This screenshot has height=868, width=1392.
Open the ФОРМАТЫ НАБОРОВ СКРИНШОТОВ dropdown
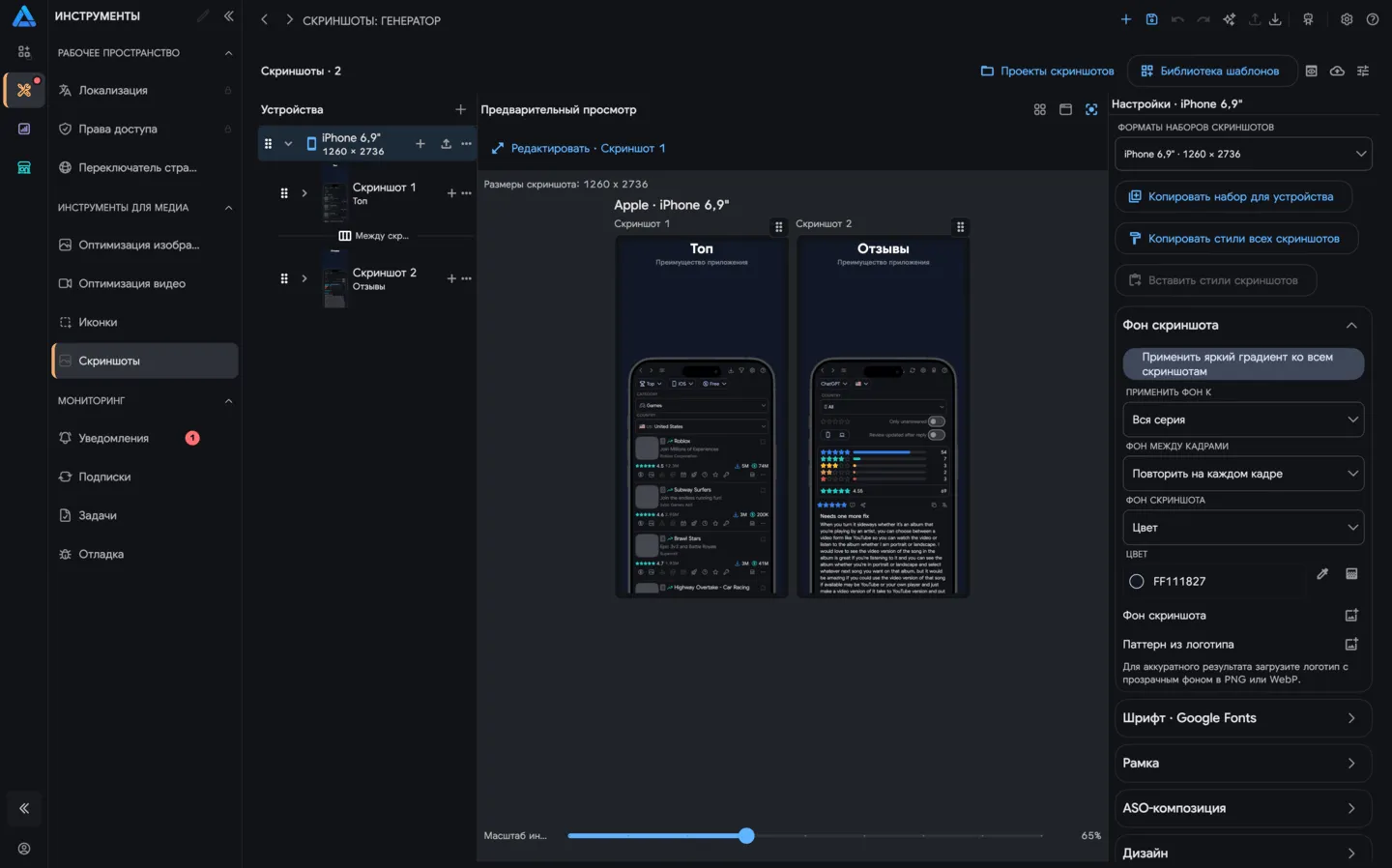click(1243, 154)
